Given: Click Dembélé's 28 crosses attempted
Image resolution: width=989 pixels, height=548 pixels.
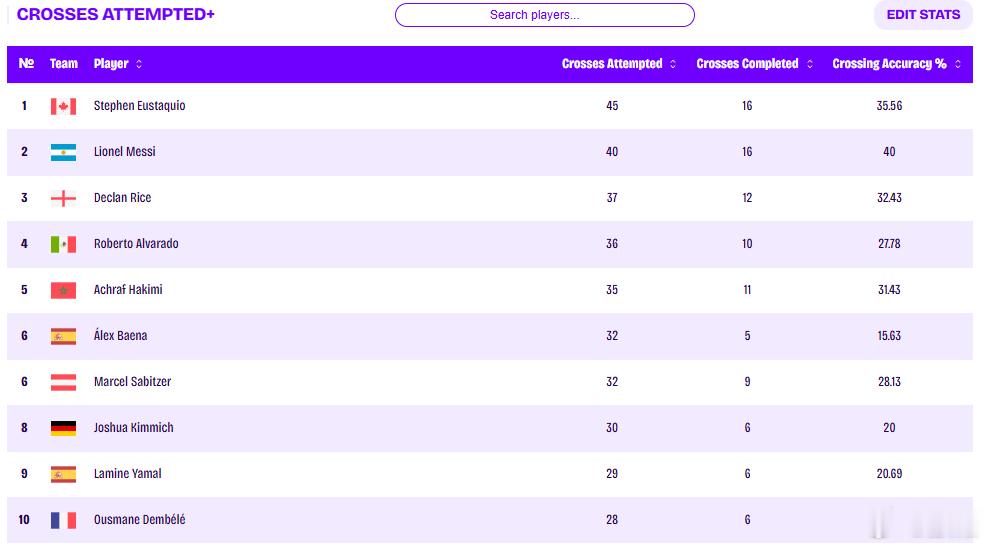Looking at the screenshot, I should coord(612,520).
